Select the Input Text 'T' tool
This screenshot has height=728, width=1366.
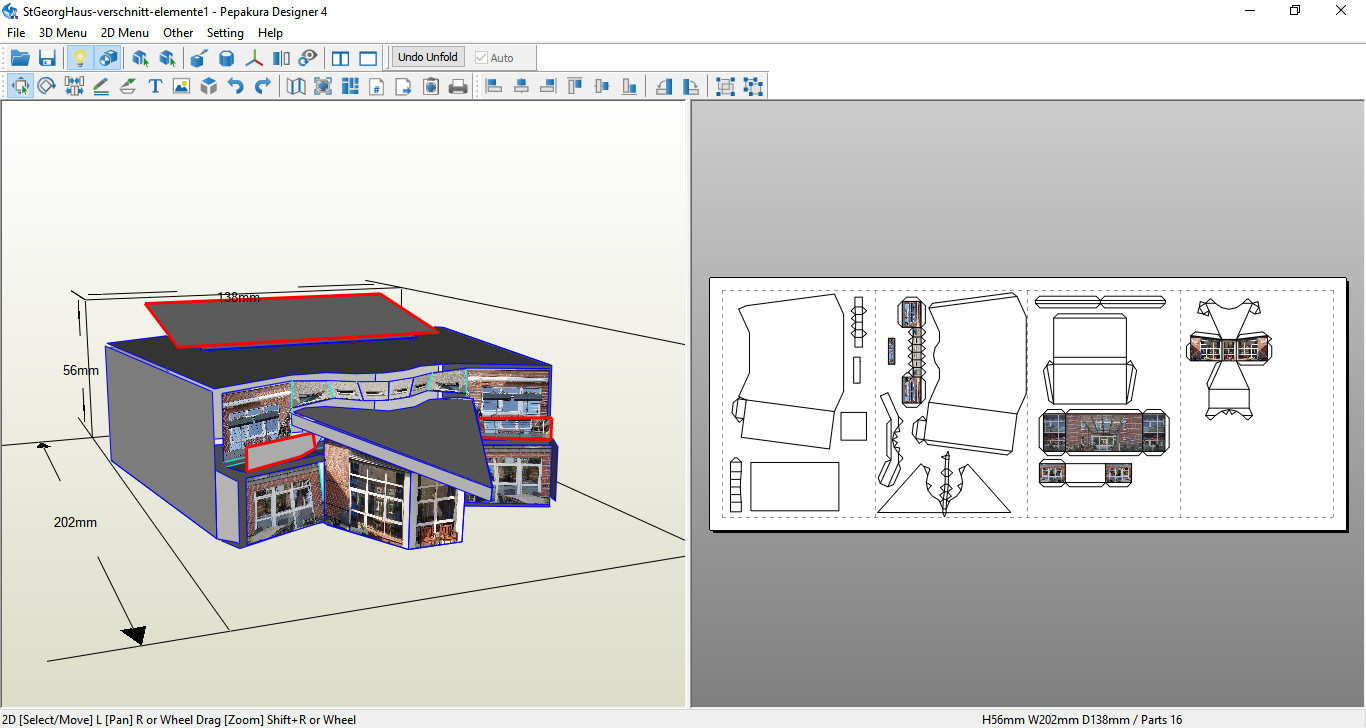155,87
